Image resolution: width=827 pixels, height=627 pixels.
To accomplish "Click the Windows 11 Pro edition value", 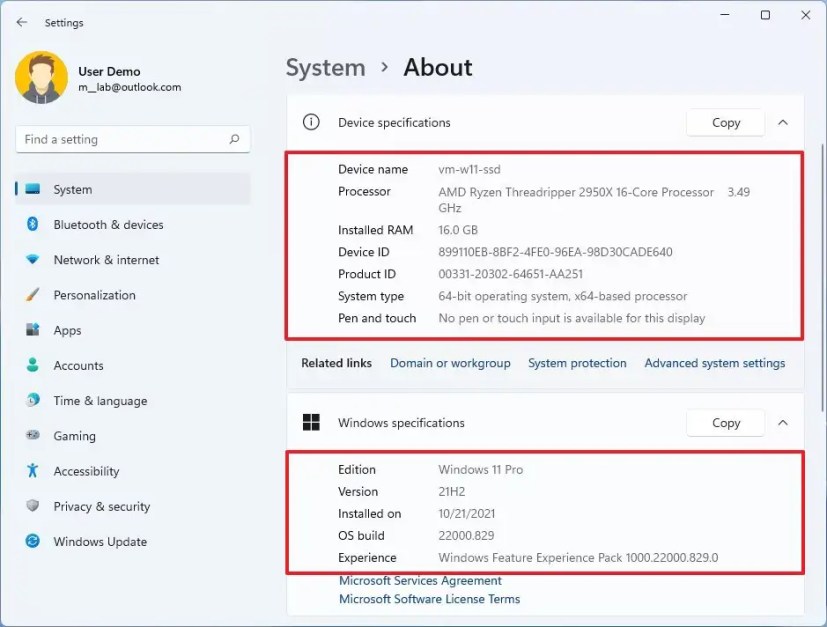I will click(480, 469).
